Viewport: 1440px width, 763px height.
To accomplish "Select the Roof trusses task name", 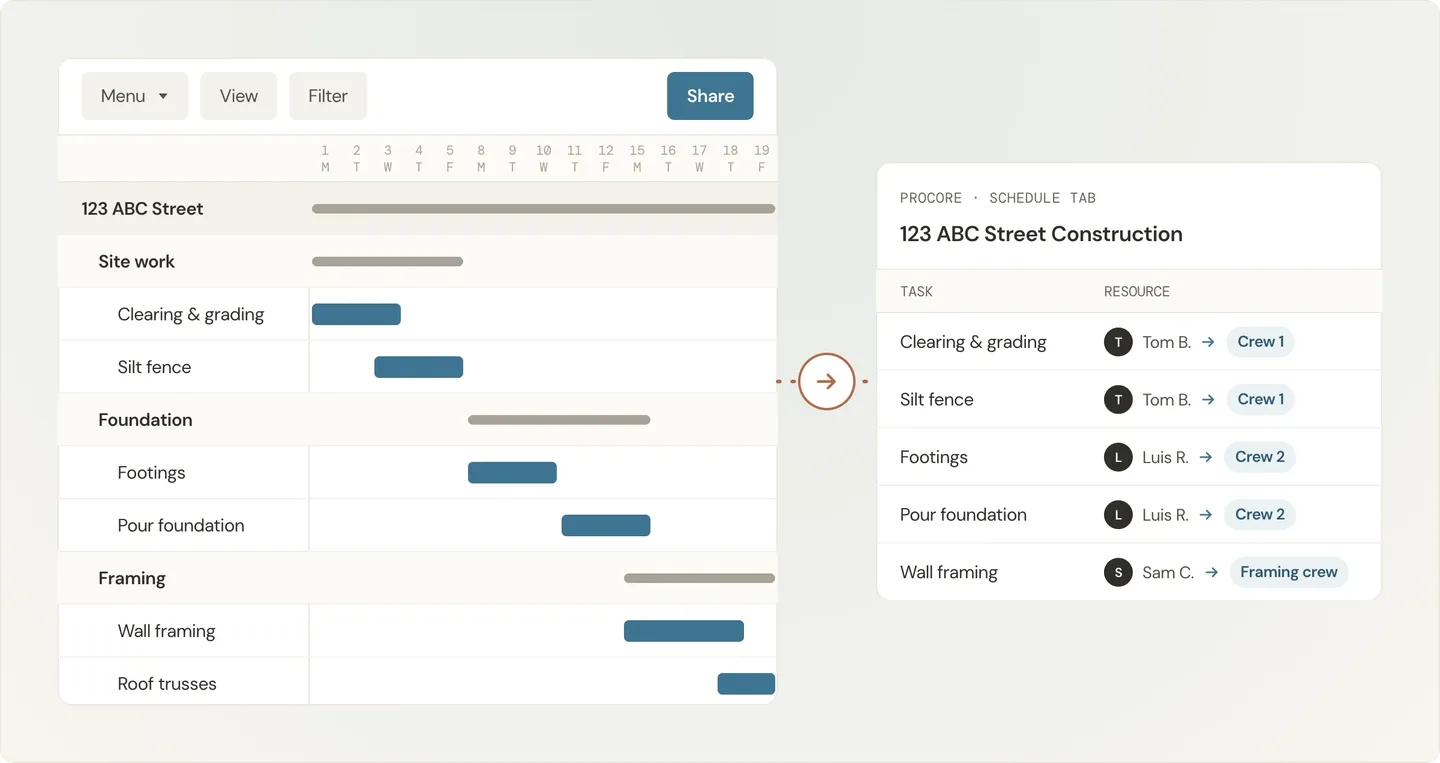I will (167, 684).
